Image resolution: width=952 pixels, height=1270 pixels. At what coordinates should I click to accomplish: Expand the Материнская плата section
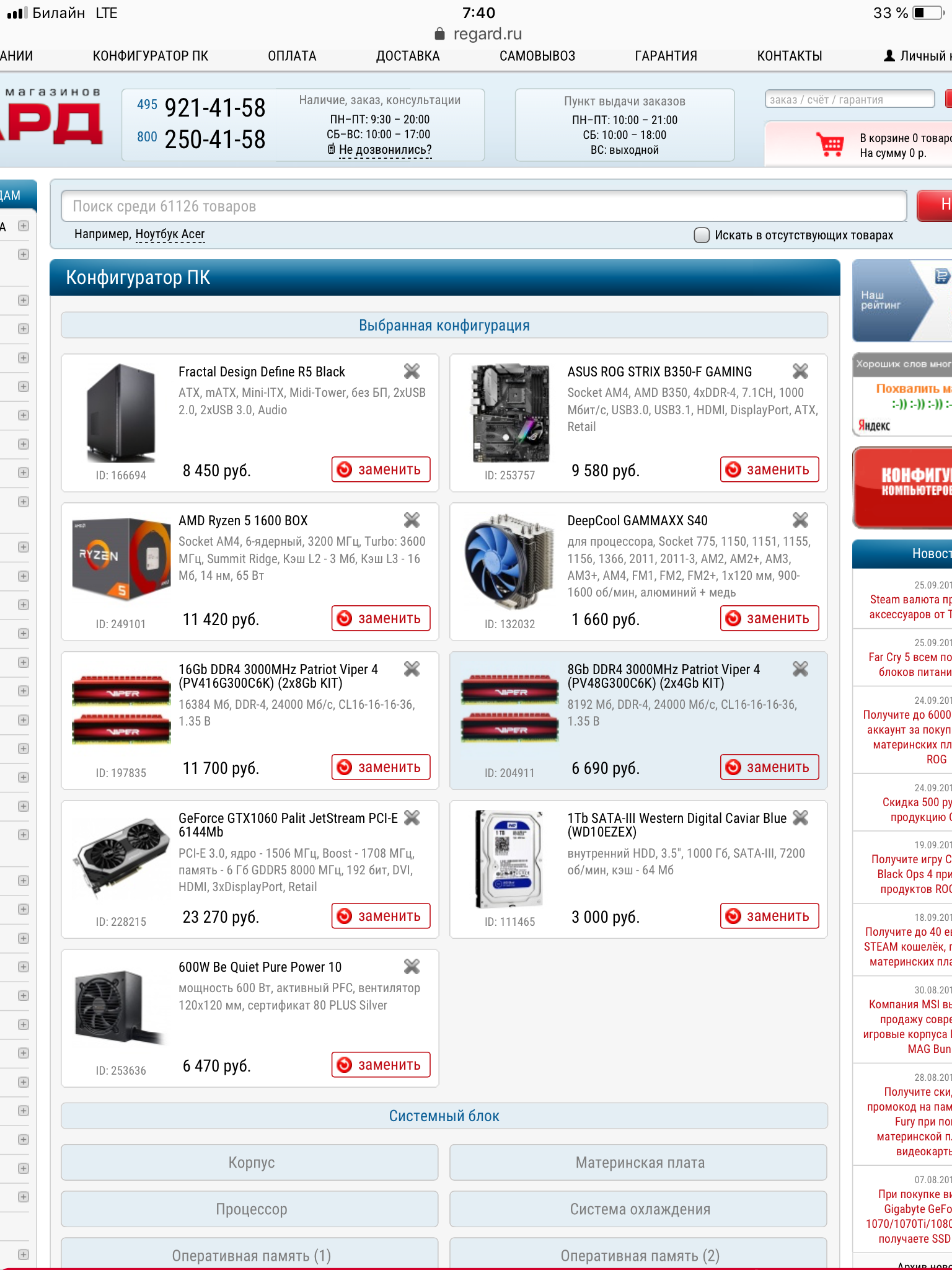coord(638,1162)
